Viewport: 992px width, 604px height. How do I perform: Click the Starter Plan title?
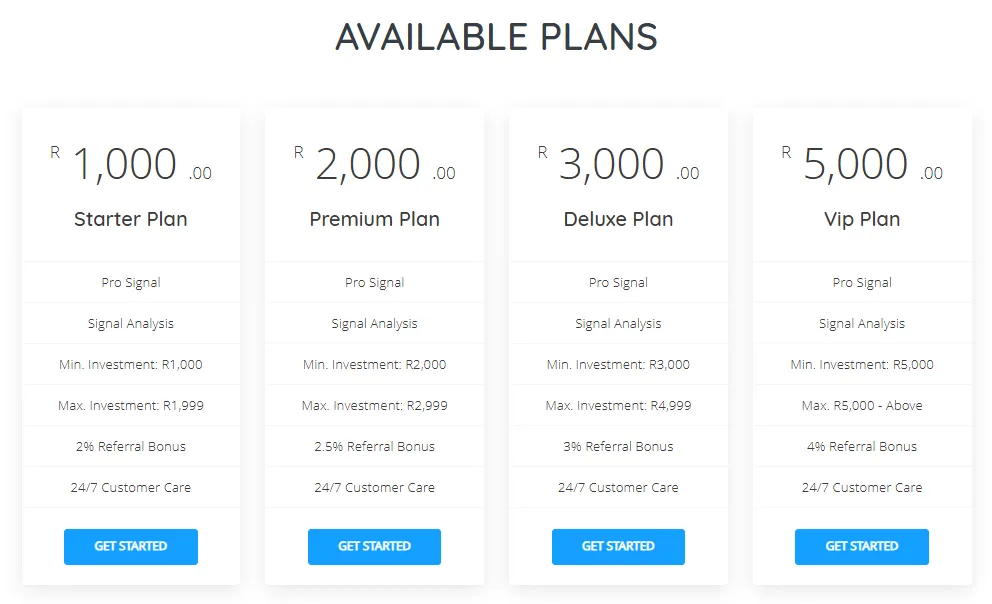click(x=131, y=219)
